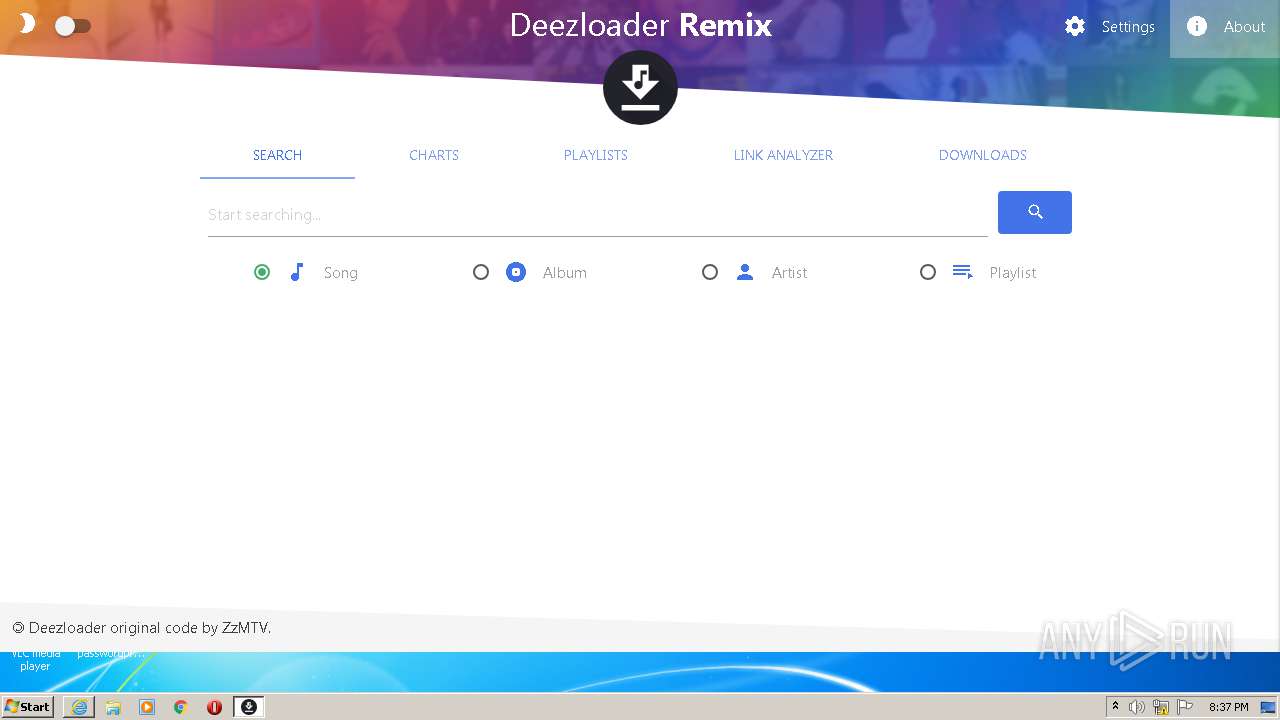Click the blue search magnifier button

pyautogui.click(x=1035, y=212)
